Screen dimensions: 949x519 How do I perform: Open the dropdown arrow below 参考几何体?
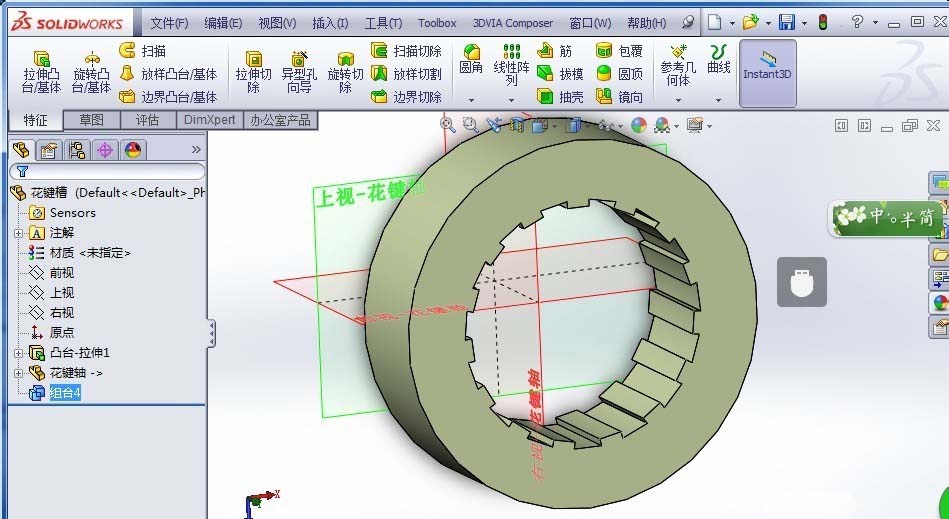click(x=678, y=100)
